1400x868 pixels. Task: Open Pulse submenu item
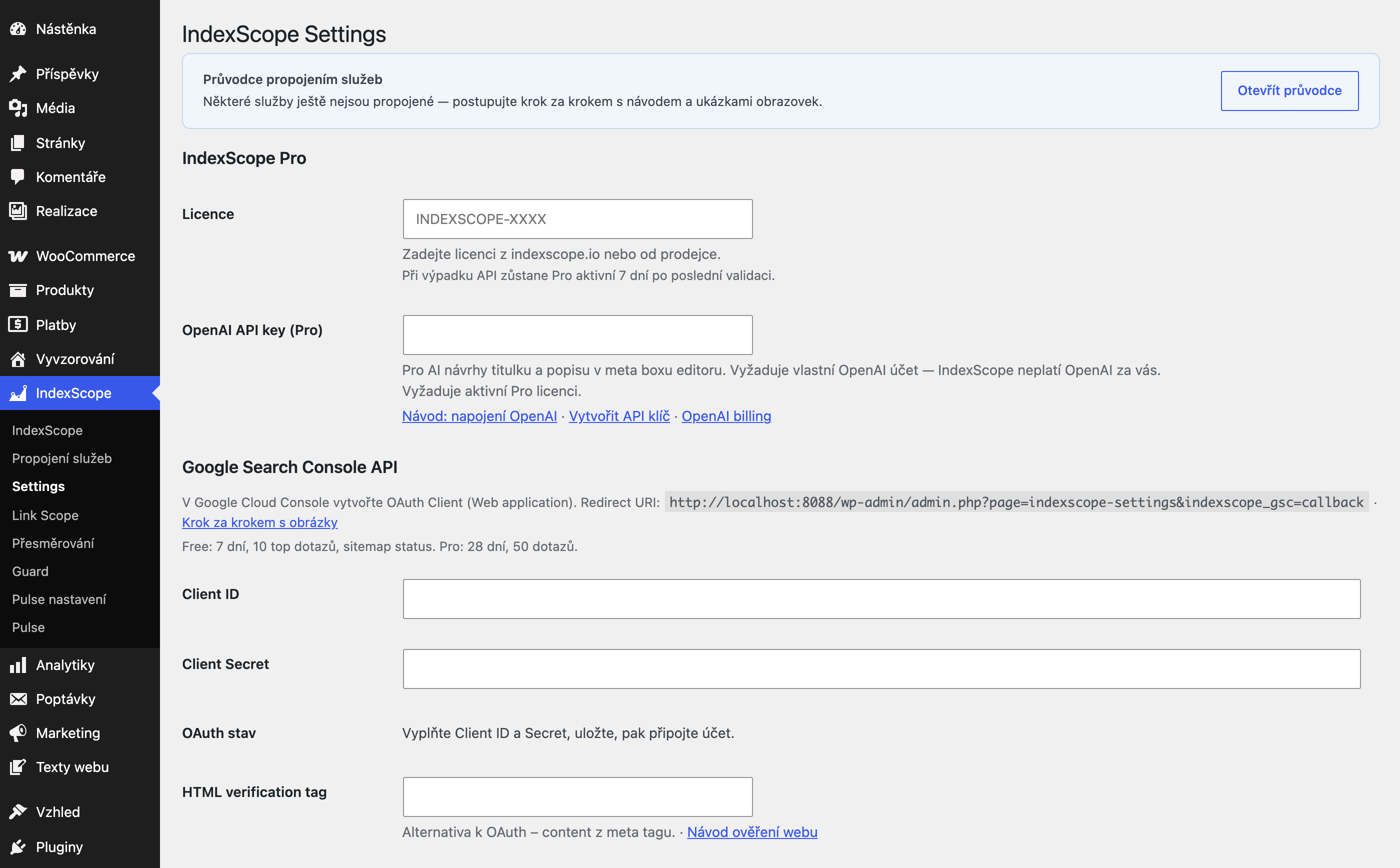28,627
